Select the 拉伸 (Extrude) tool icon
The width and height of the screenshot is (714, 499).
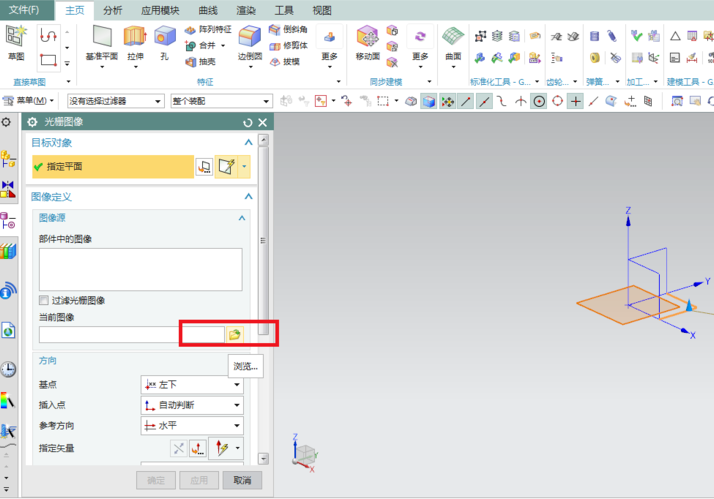click(x=135, y=36)
